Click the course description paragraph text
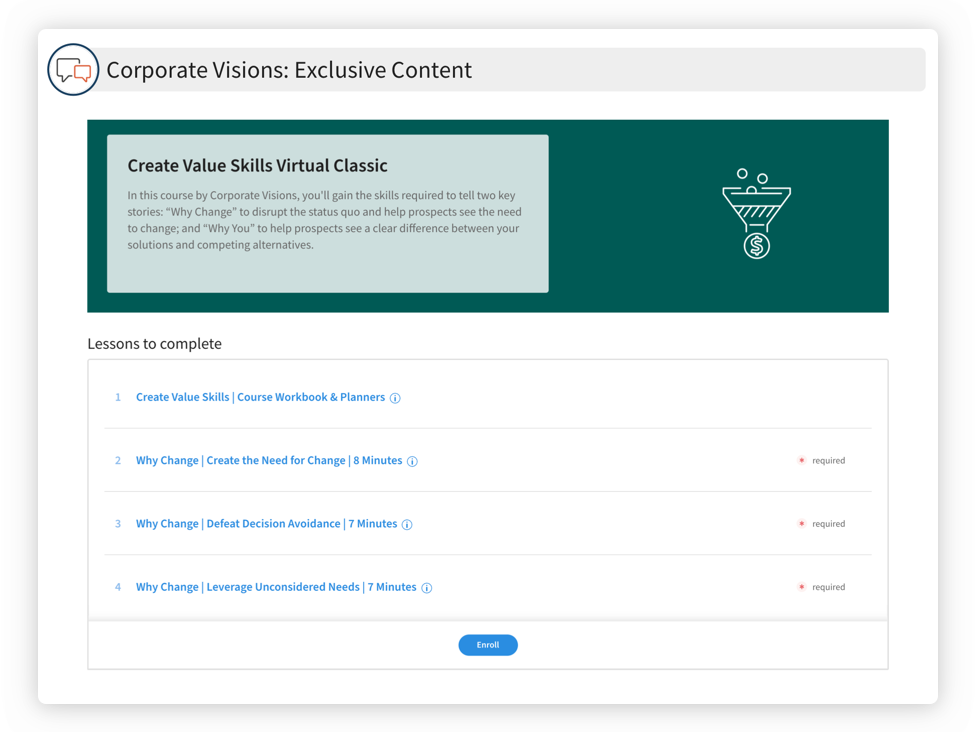 (x=324, y=220)
